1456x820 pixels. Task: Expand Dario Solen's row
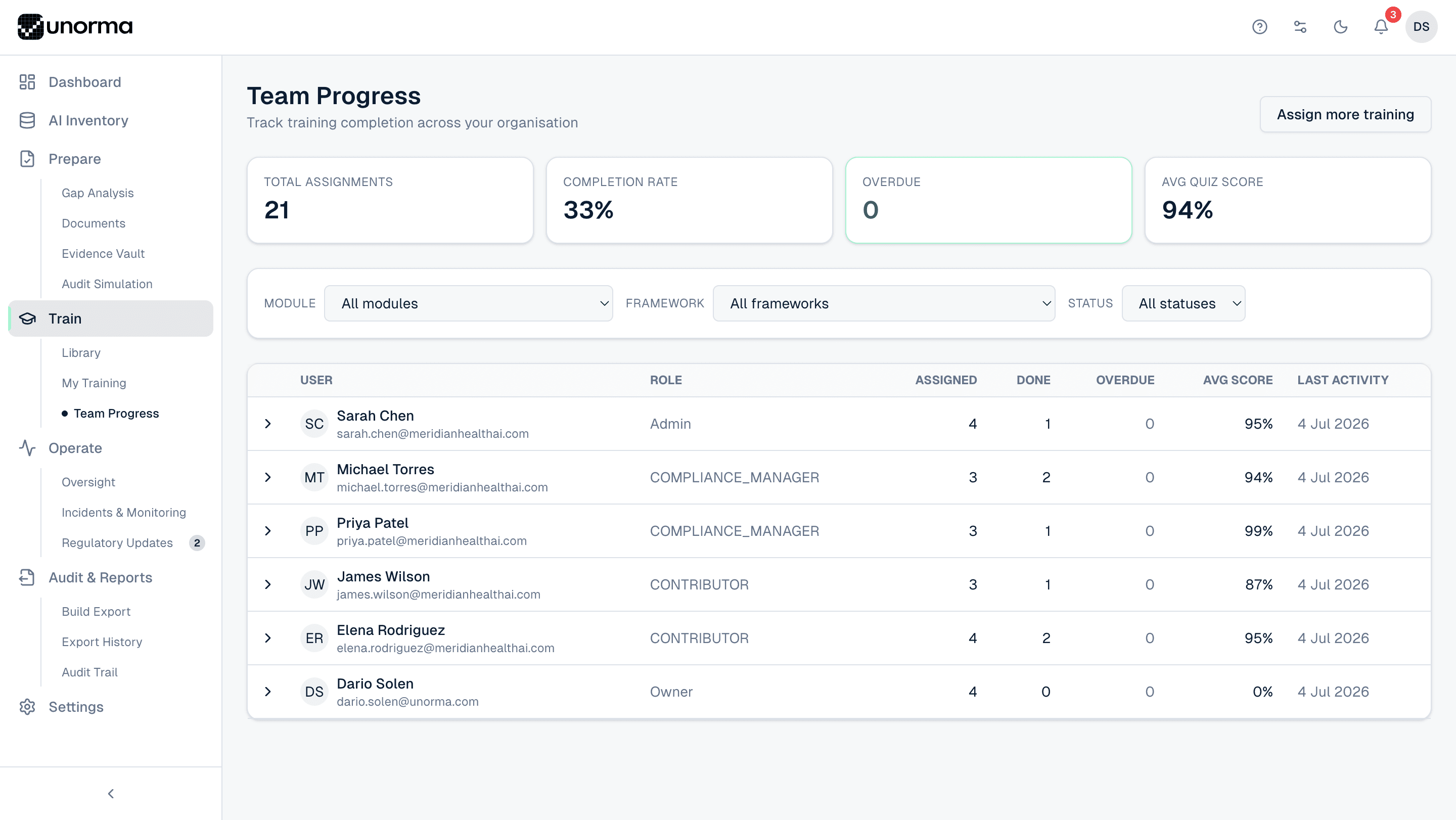click(268, 692)
